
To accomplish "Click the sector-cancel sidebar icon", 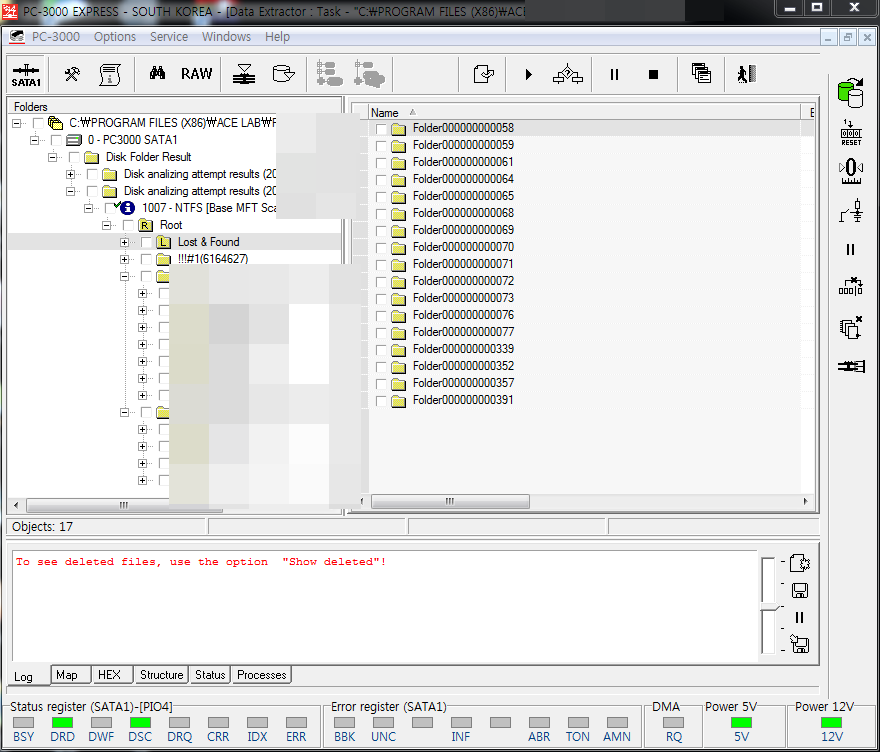I will coord(851,286).
